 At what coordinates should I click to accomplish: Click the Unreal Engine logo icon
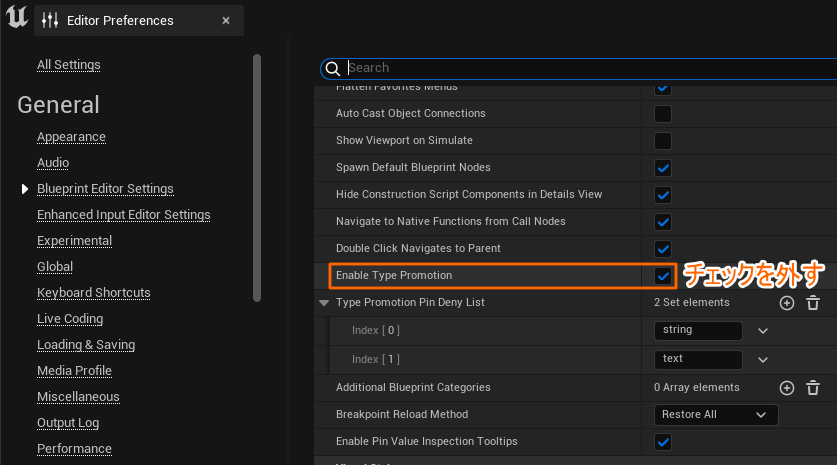click(x=17, y=20)
